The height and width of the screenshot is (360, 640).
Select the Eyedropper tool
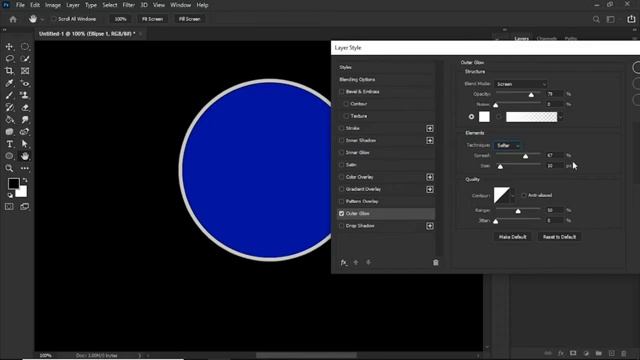click(x=9, y=83)
